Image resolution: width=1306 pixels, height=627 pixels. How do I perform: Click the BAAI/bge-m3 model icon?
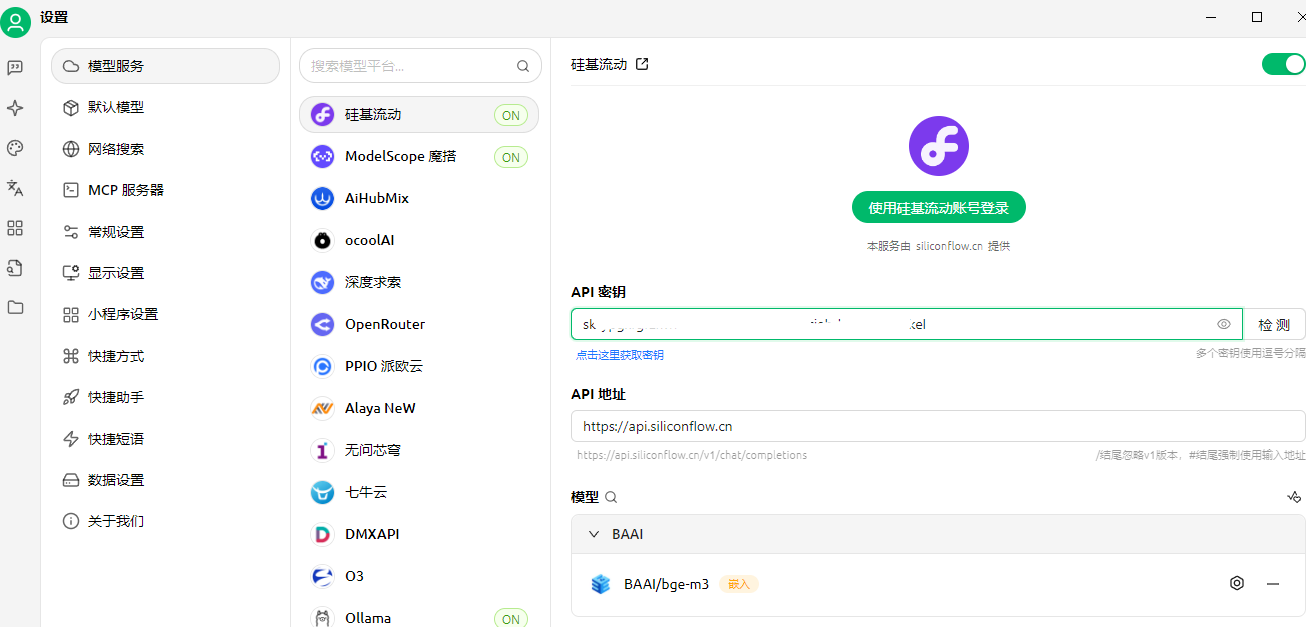(600, 584)
